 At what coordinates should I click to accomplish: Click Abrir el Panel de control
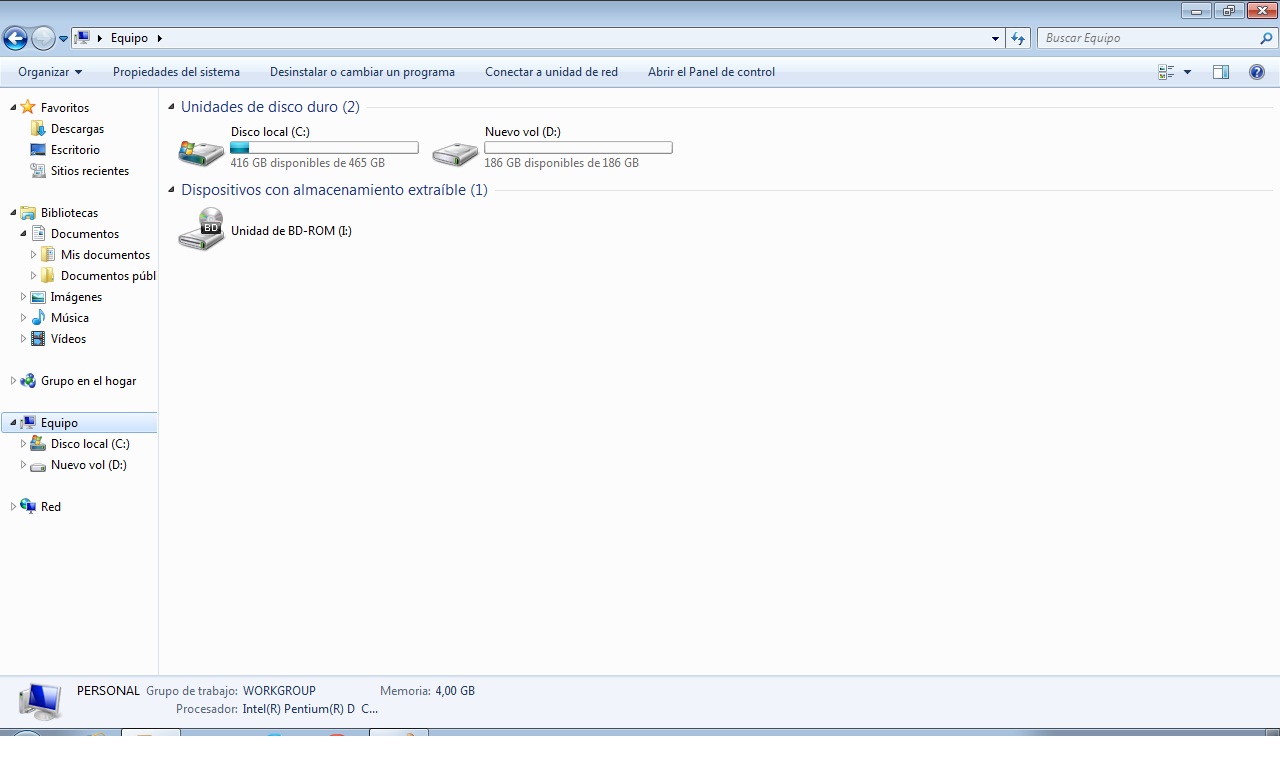tap(711, 72)
